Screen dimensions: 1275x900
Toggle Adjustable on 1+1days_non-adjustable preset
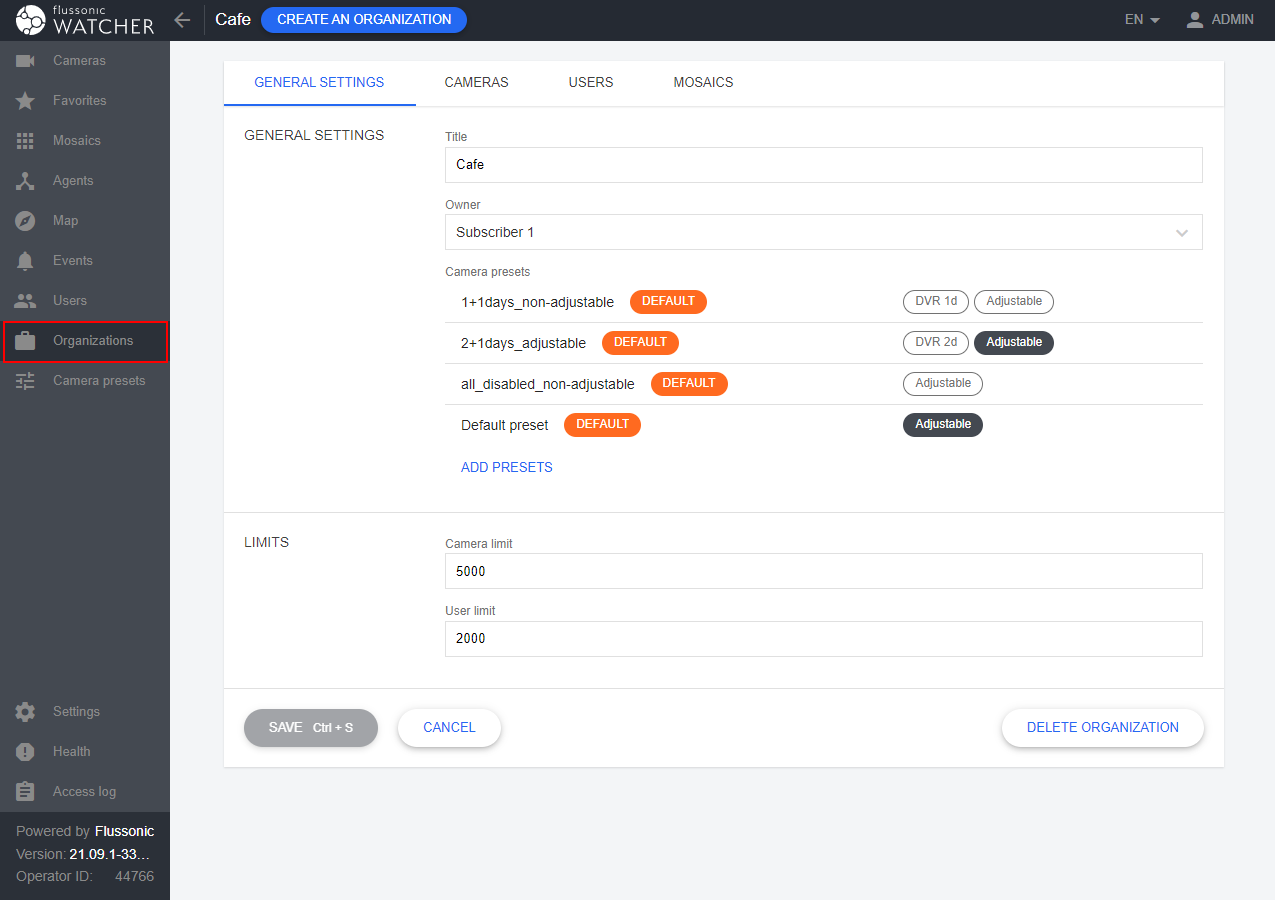pyautogui.click(x=1013, y=301)
